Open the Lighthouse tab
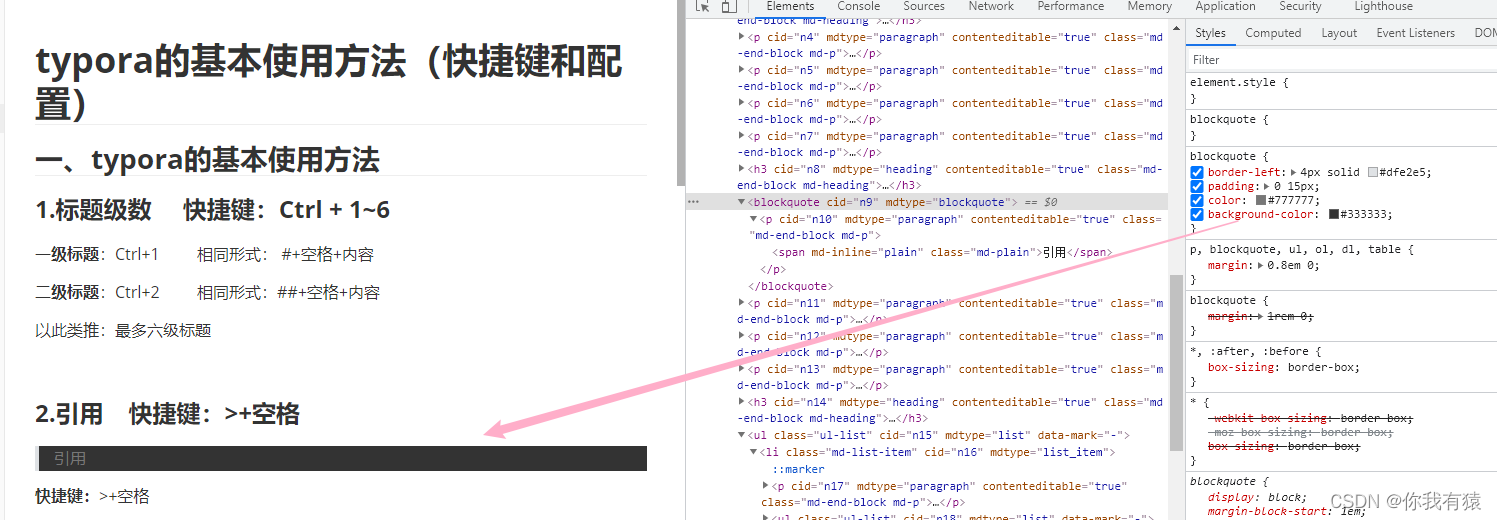Viewport: 1497px width, 520px height. point(1383,6)
